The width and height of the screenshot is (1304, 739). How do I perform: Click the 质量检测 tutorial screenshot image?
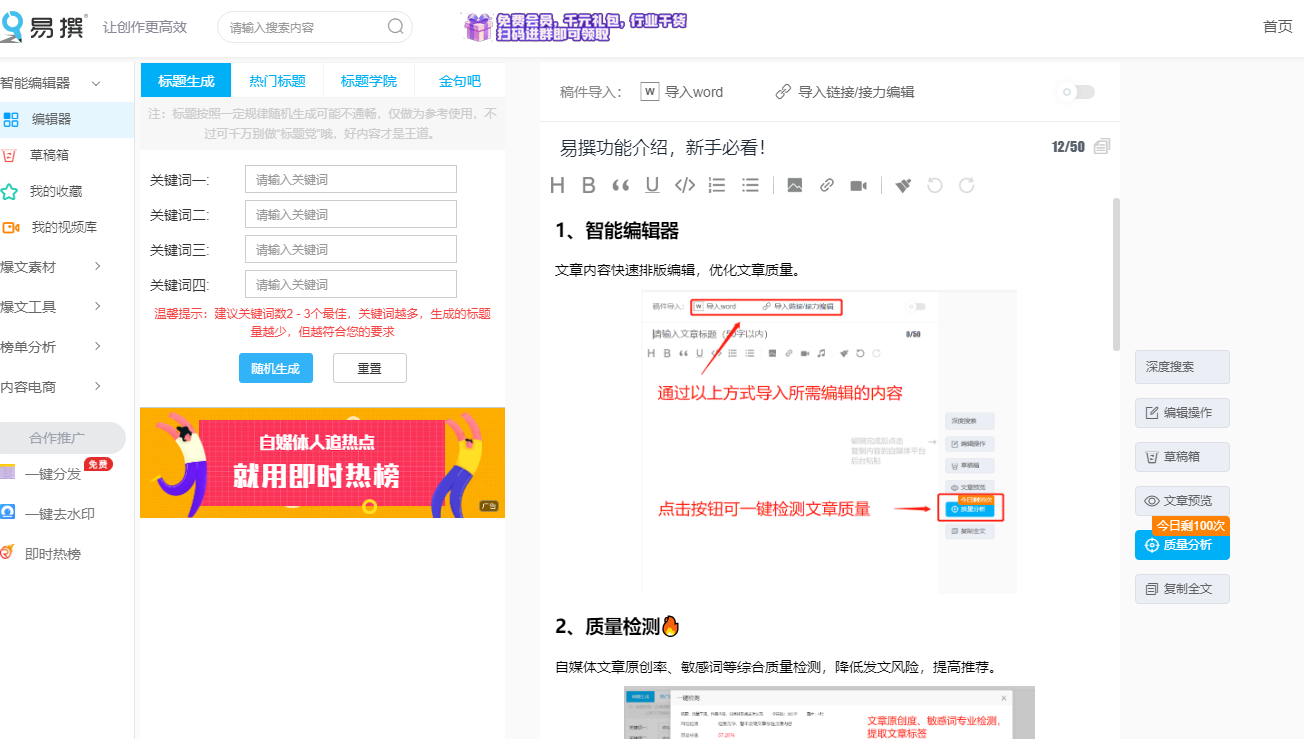click(x=830, y=713)
